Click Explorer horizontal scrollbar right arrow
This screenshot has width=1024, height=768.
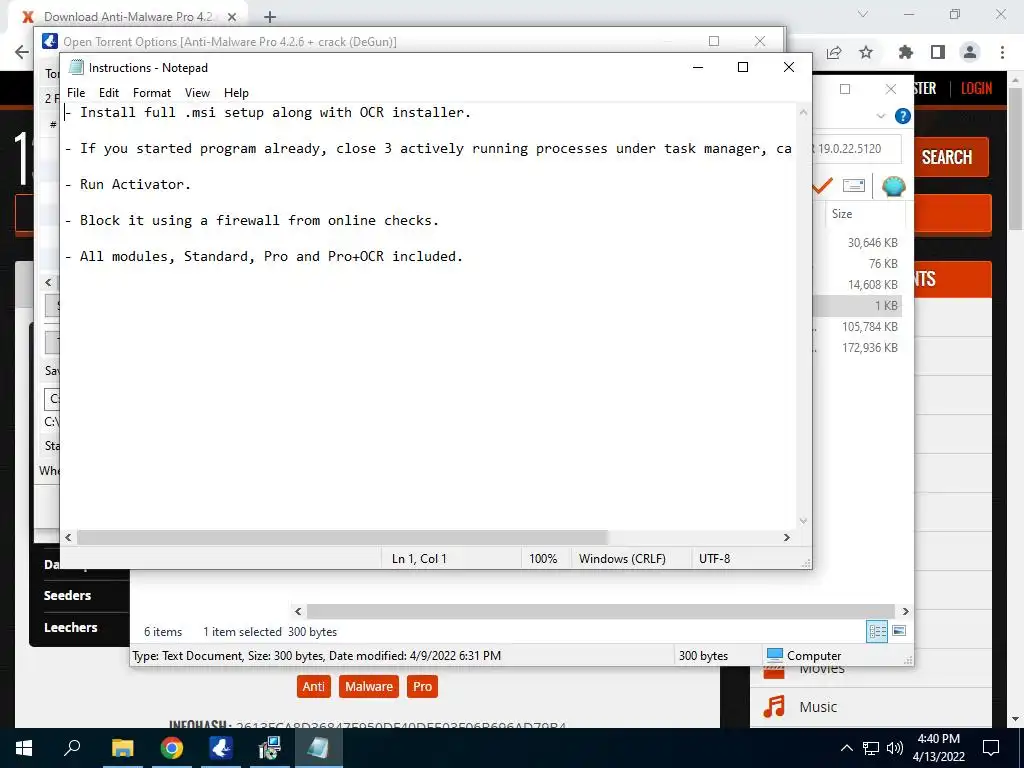coord(906,611)
